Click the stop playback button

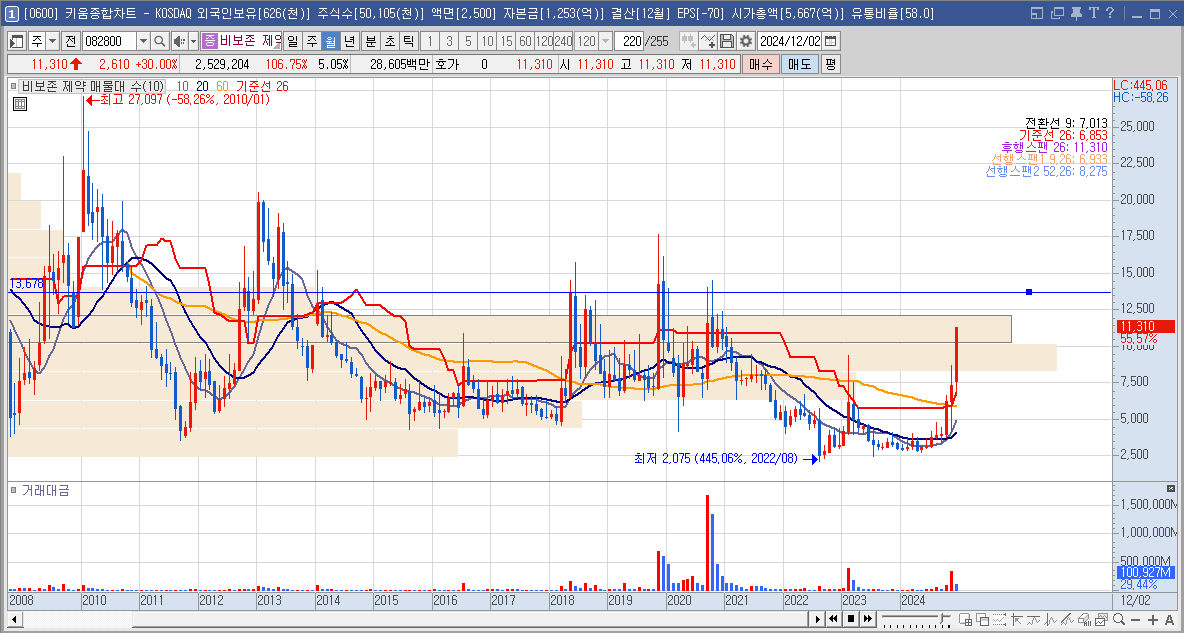(x=851, y=619)
